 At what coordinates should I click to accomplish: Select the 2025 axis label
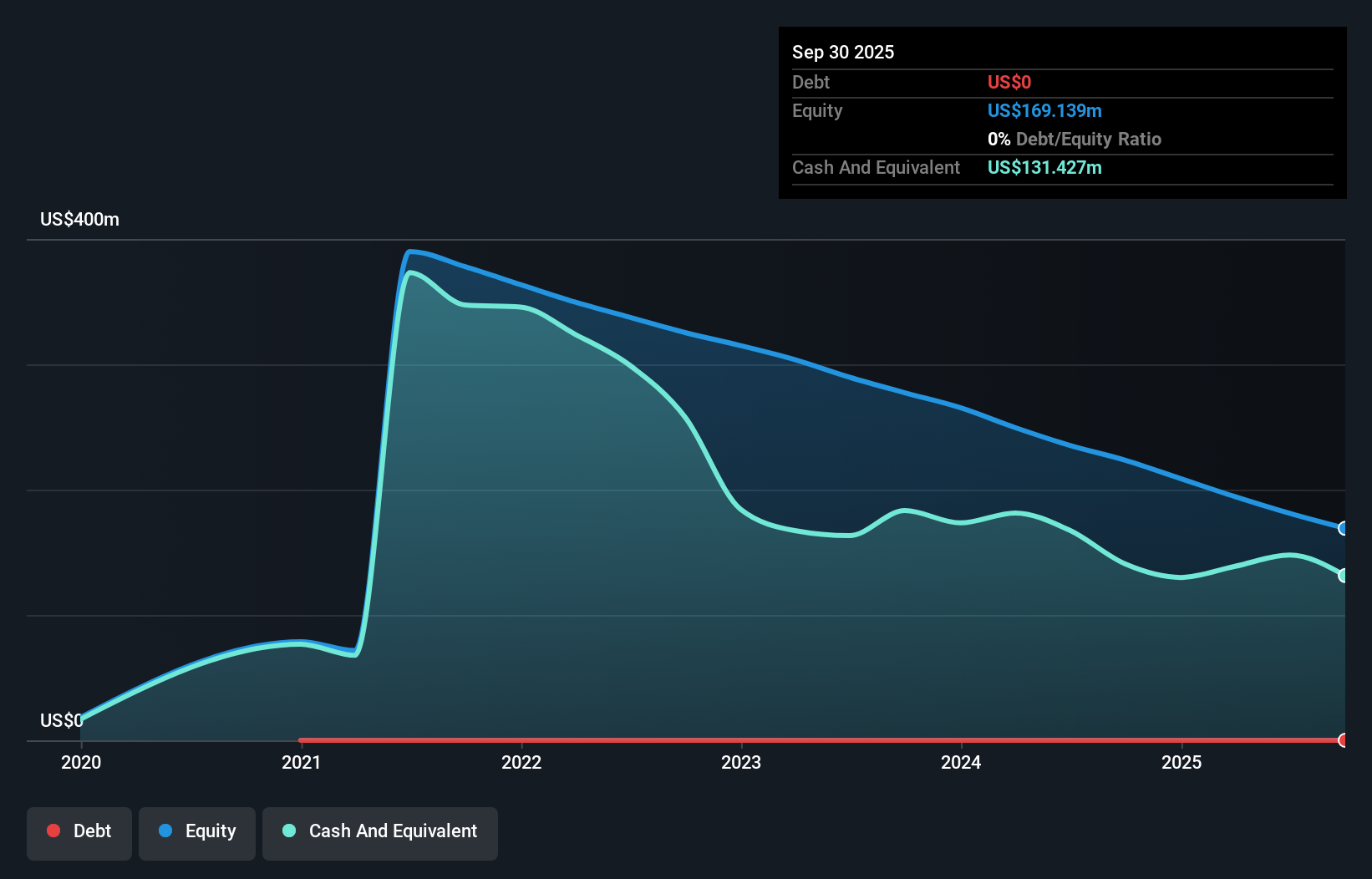tap(1182, 762)
